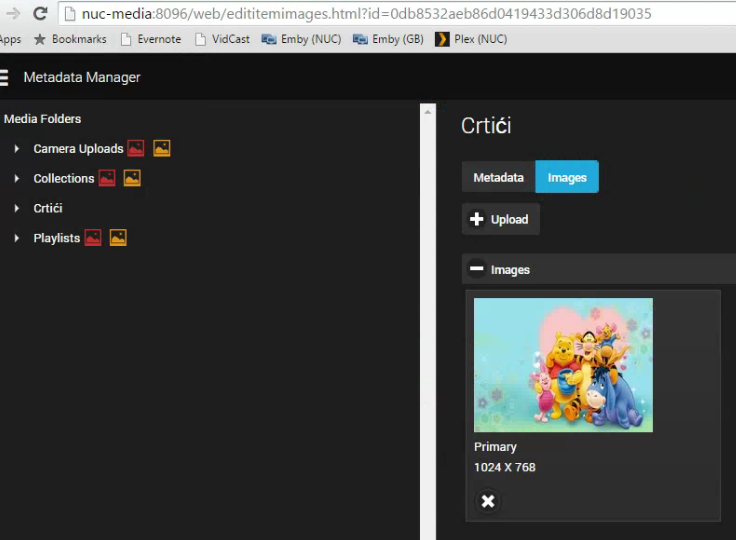Select the Crtići tree item

coord(48,208)
